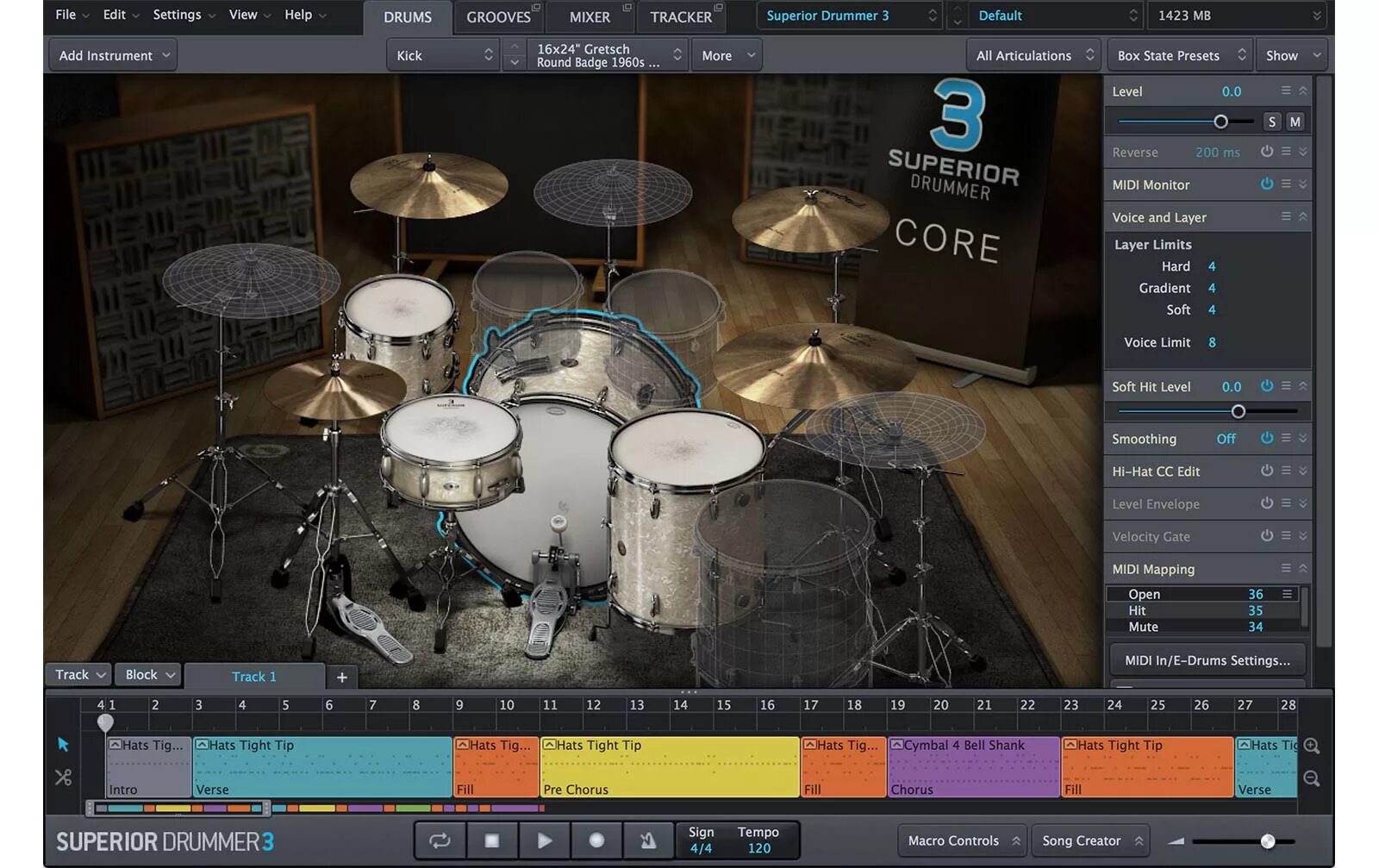The height and width of the screenshot is (868, 1379).
Task: Open the Block menu button
Action: [x=147, y=675]
